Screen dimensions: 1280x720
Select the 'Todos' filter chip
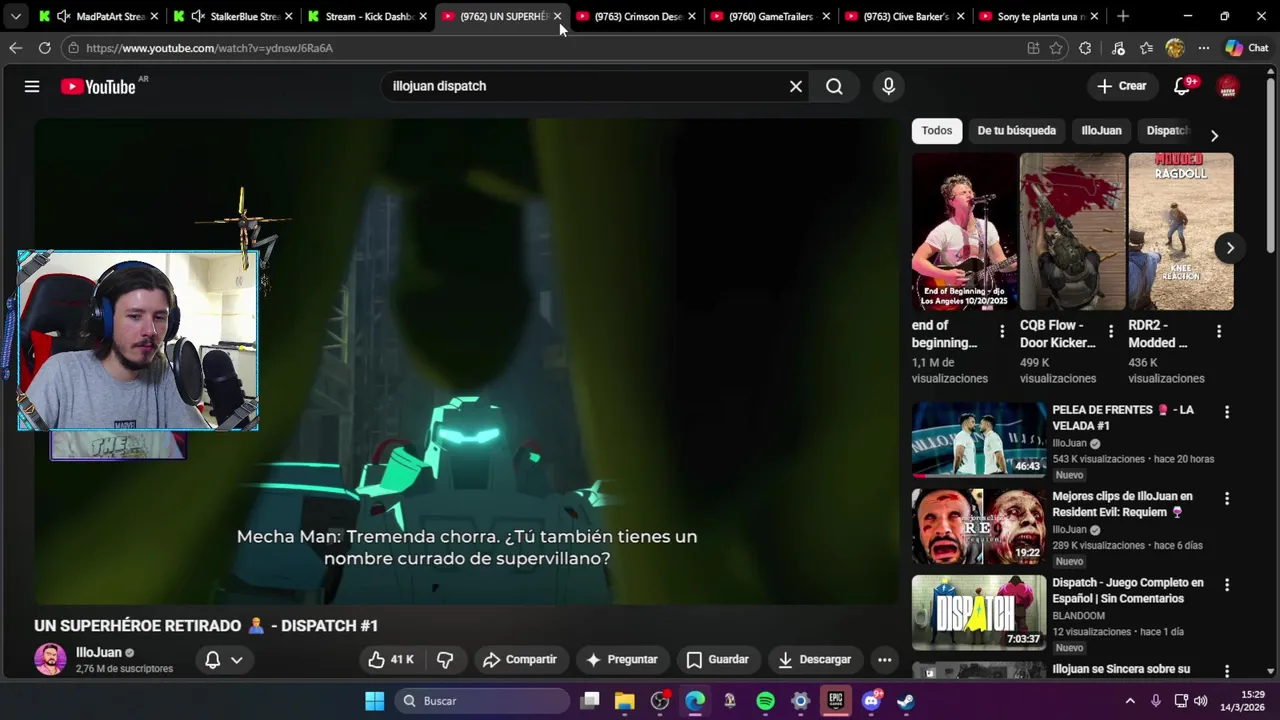click(937, 130)
